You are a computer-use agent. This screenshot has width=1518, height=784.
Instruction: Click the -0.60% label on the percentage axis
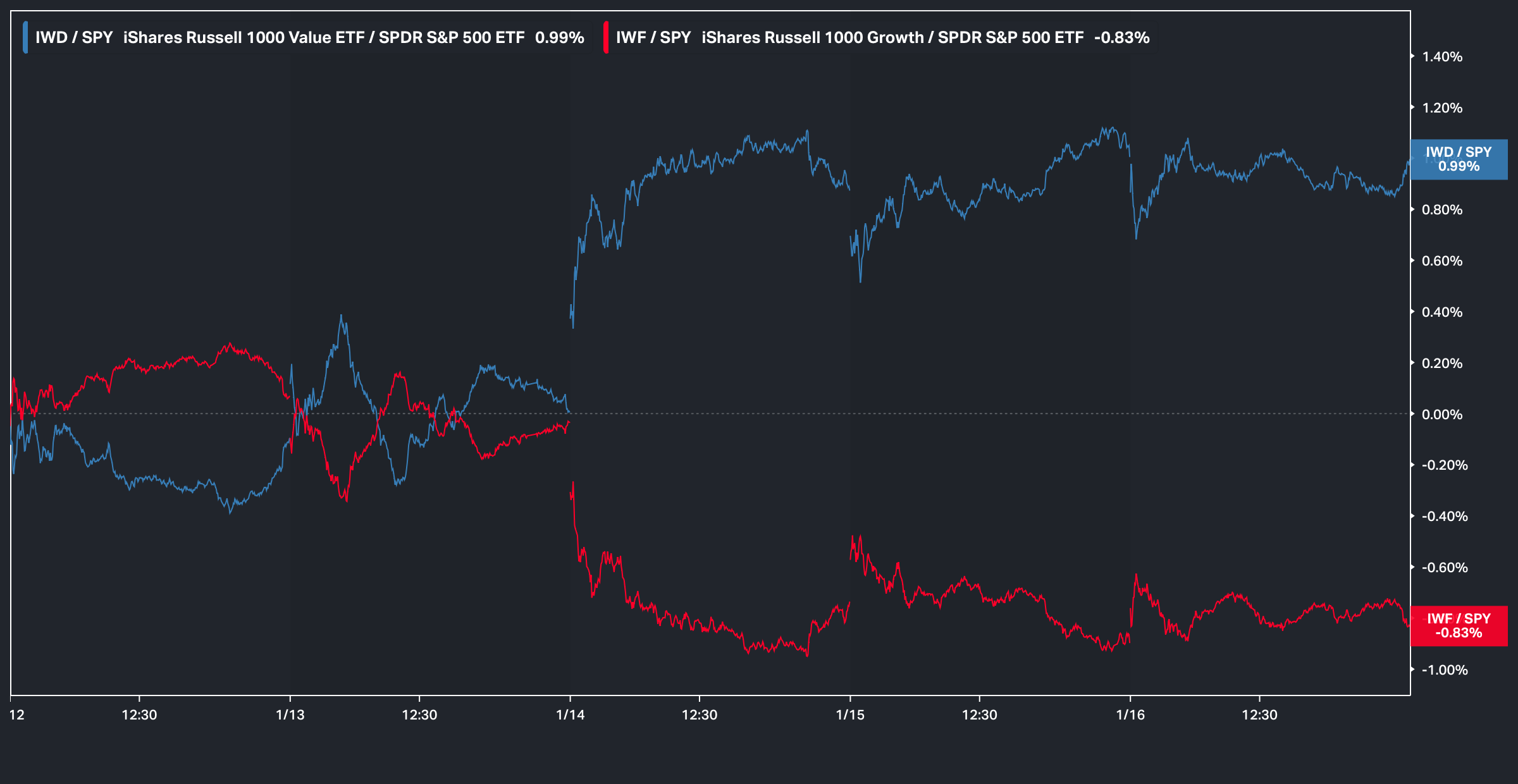(1445, 568)
